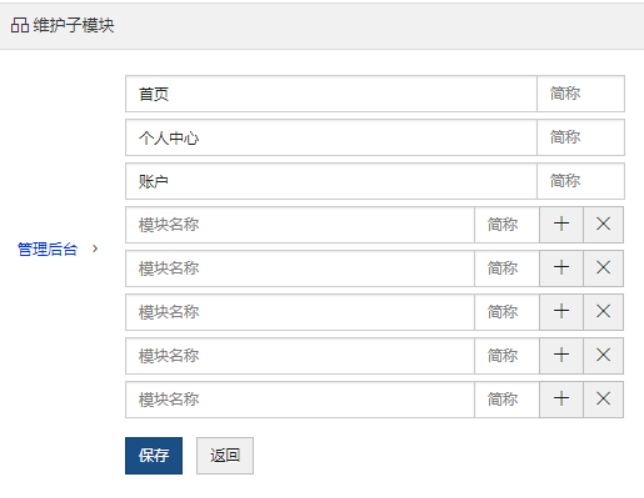The height and width of the screenshot is (498, 644).
Task: Focus the 首页 module name field
Action: pos(331,94)
